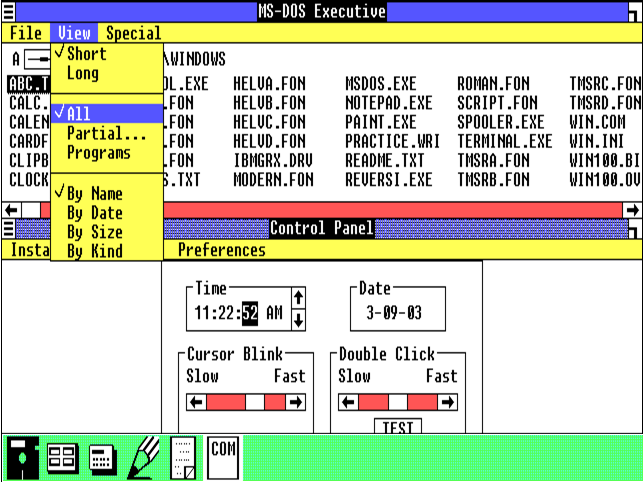Select file ROMAN.FON
Image resolution: width=644 pixels, height=483 pixels.
[x=493, y=83]
